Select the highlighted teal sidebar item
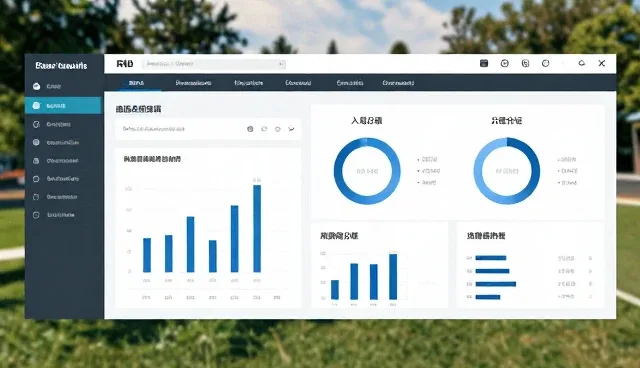The image size is (640, 368). 63,105
